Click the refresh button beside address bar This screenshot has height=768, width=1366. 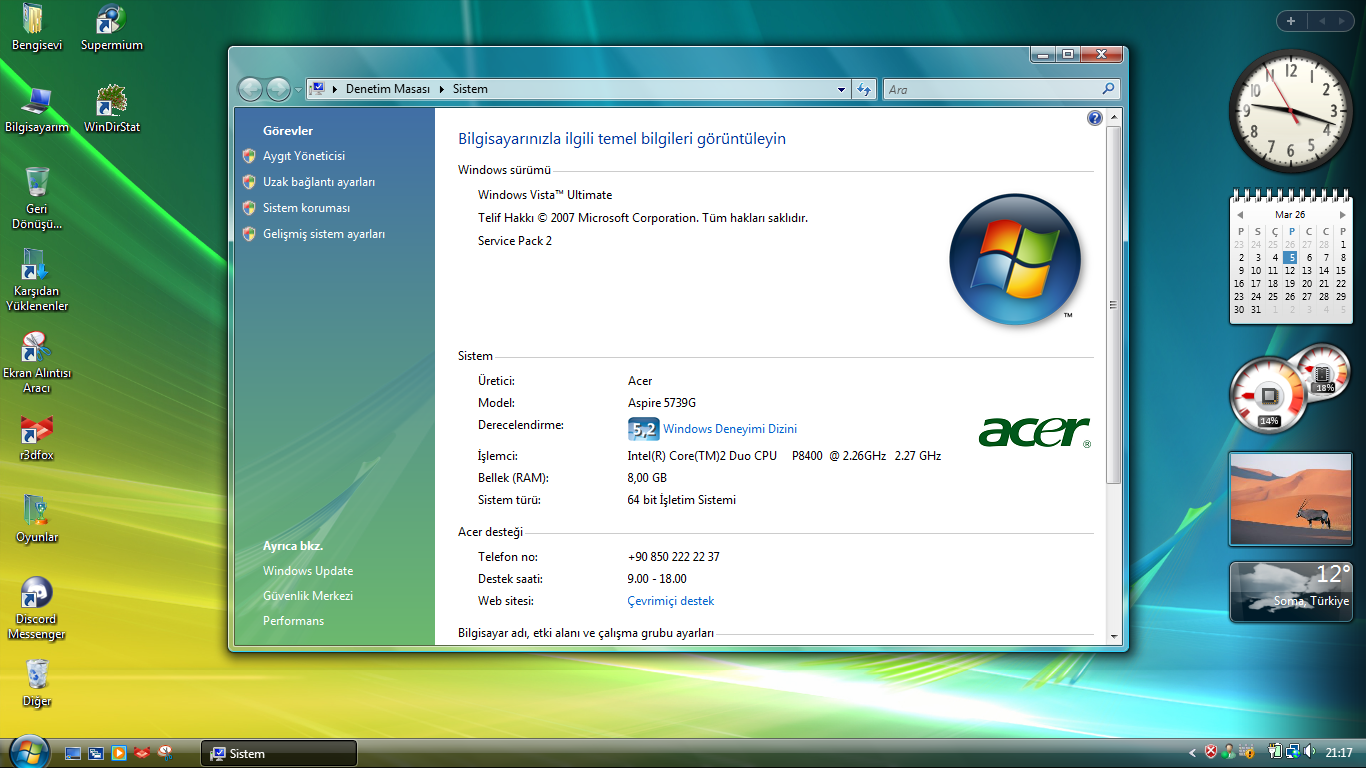pyautogui.click(x=865, y=89)
